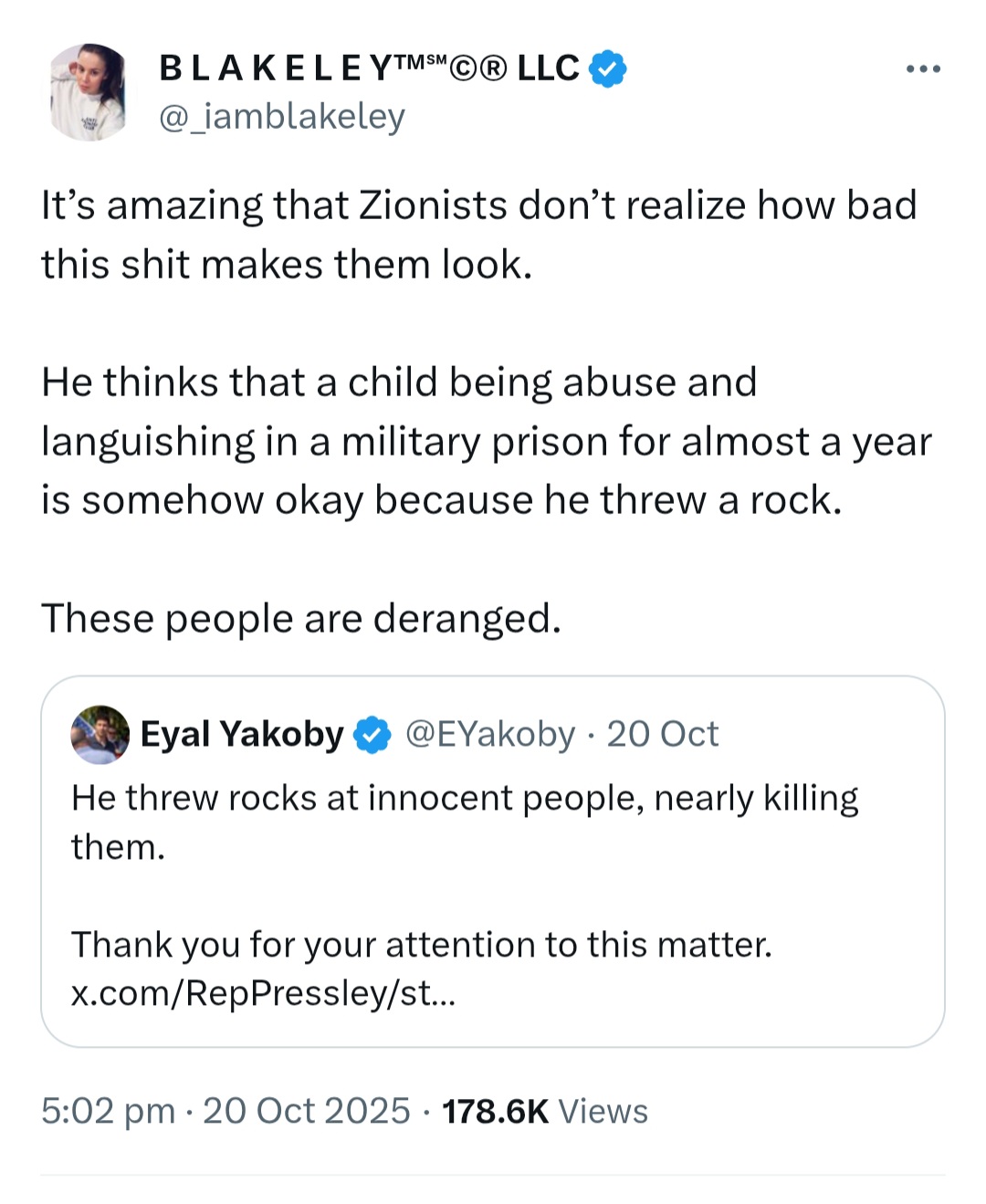This screenshot has height=1204, width=986.
Task: Click the 5:02 pm · 20 Oct 2025 timestamp
Action: (226, 1111)
